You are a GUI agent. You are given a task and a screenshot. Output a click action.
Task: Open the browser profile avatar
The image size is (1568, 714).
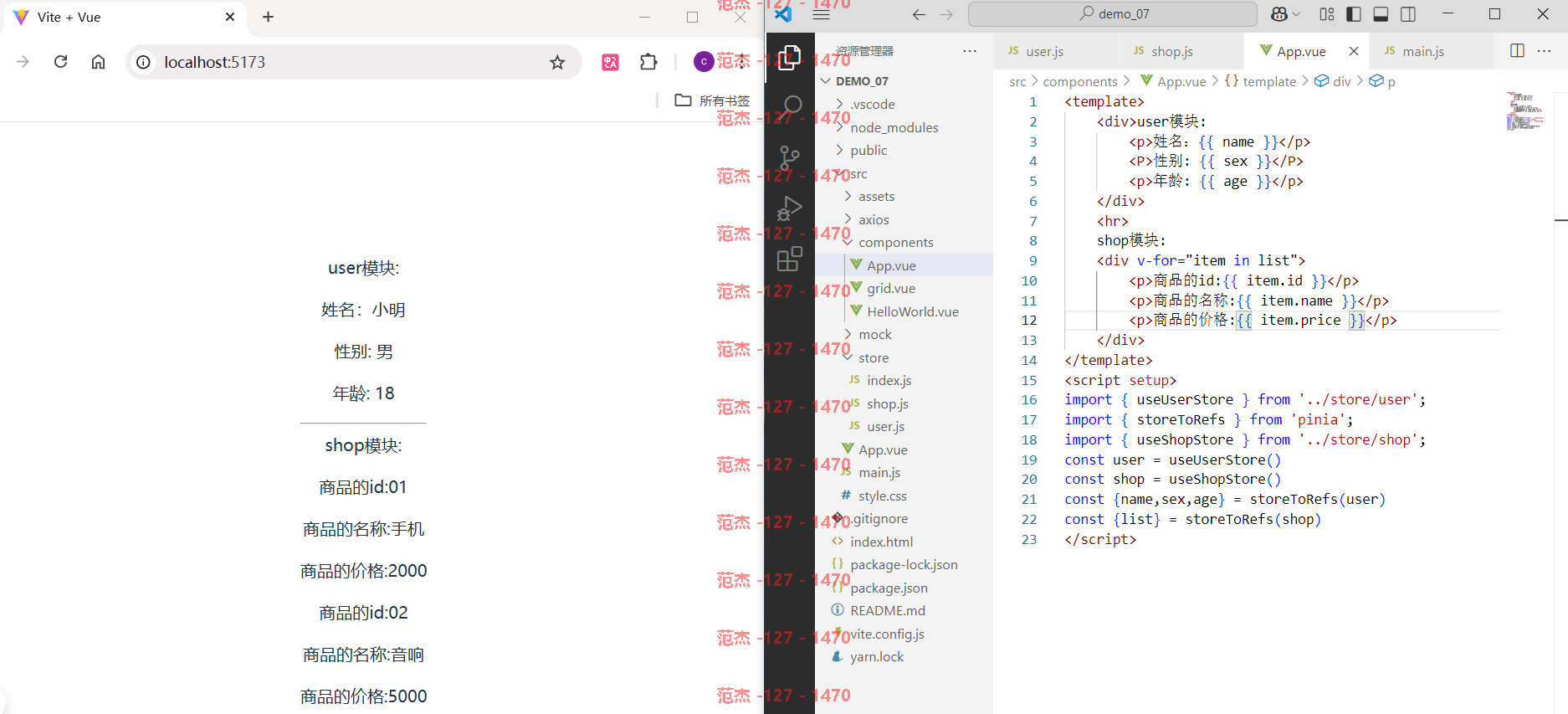pos(704,62)
